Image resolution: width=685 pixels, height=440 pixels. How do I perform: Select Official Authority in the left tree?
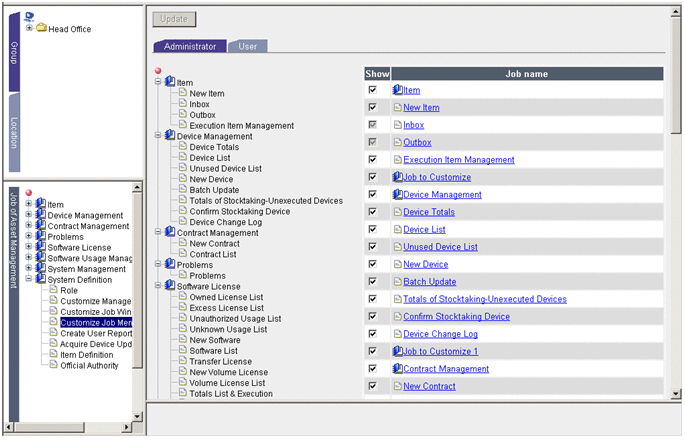[89, 365]
